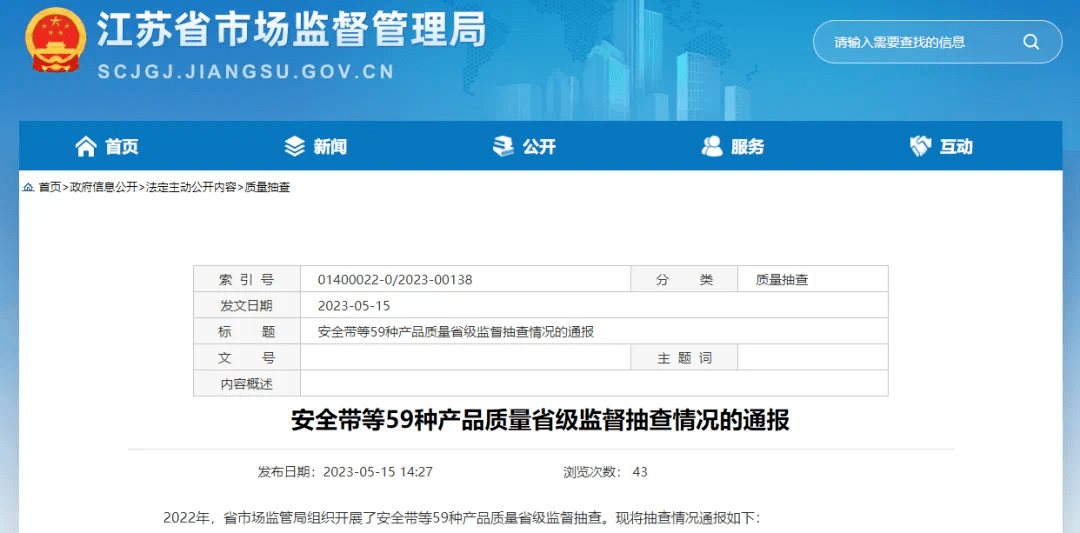This screenshot has width=1080, height=533.
Task: Click the magnifier search icon
Action: (1030, 42)
